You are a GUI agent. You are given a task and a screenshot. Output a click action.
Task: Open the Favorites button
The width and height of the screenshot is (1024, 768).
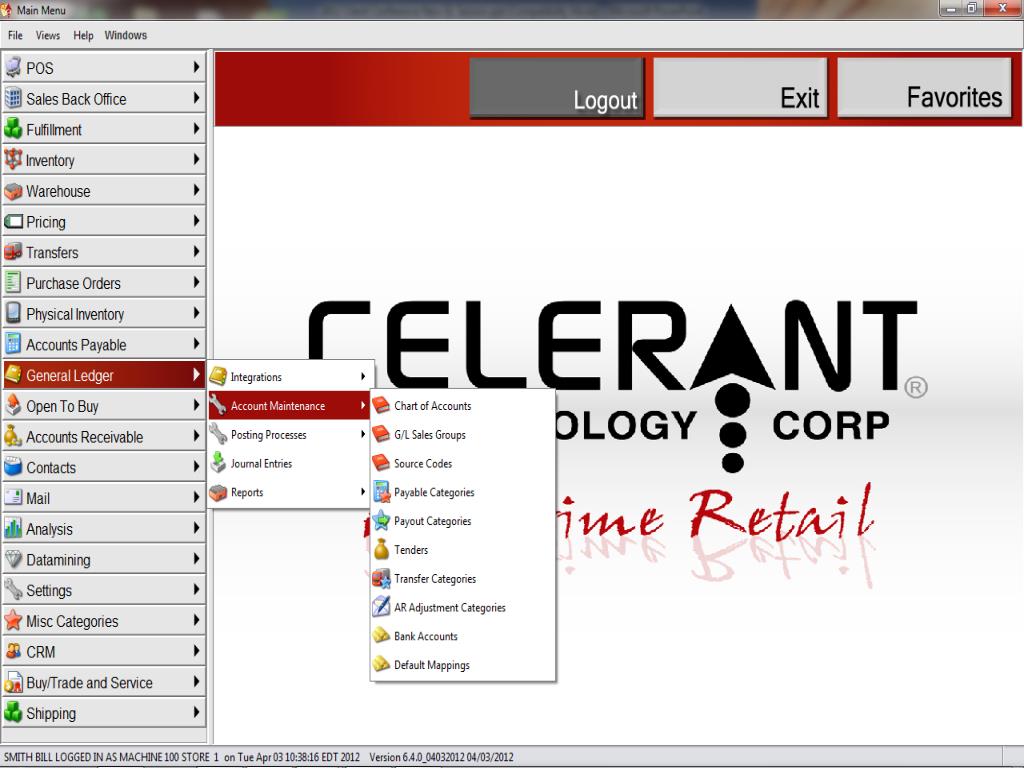click(x=925, y=88)
